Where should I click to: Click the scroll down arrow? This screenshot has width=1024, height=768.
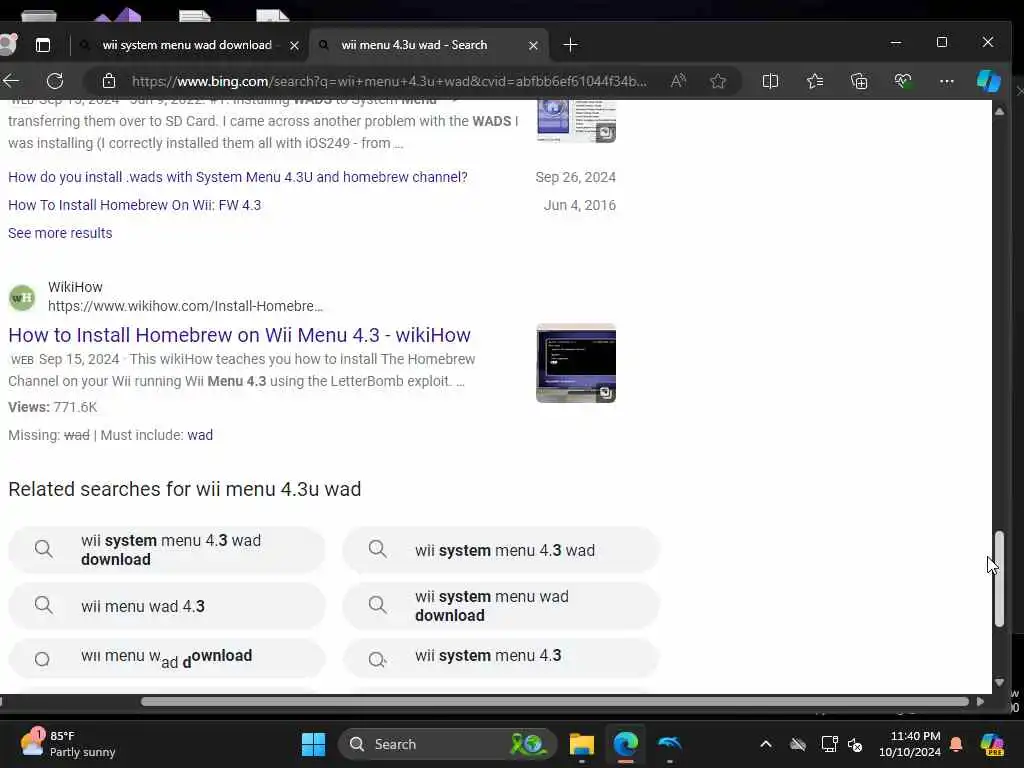[x=999, y=682]
